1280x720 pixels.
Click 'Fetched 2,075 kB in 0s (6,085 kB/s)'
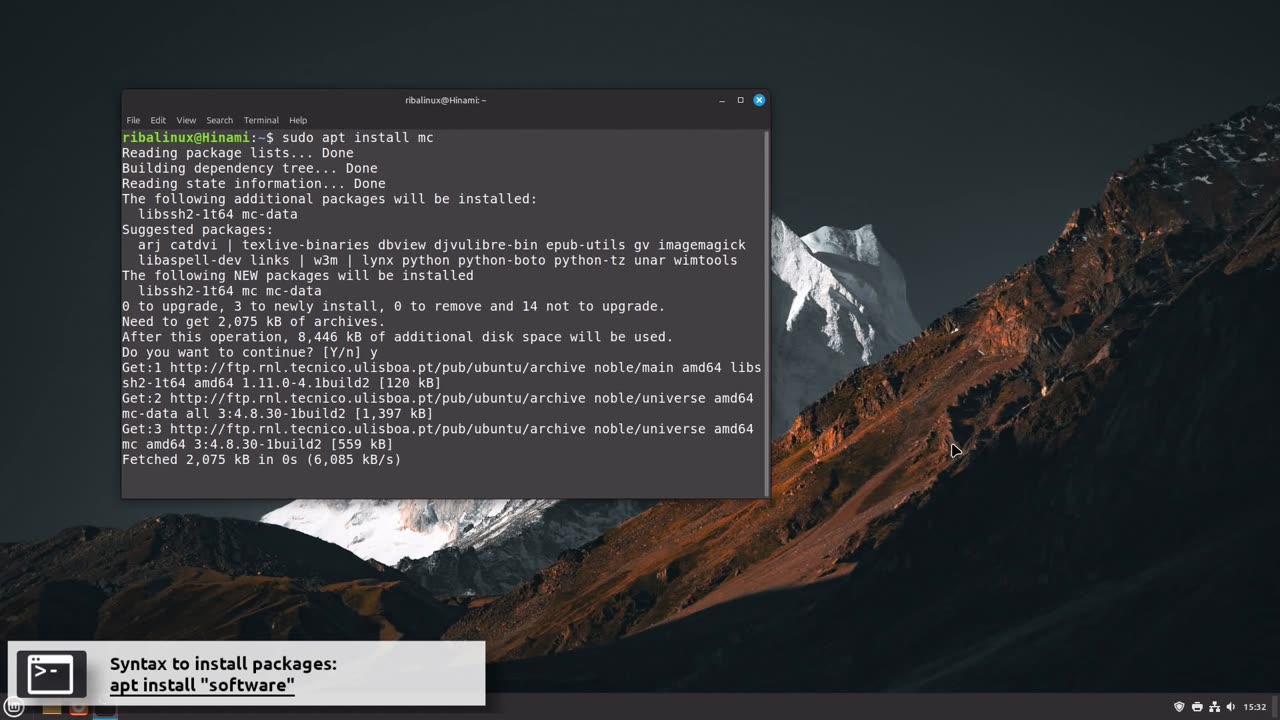click(262, 460)
